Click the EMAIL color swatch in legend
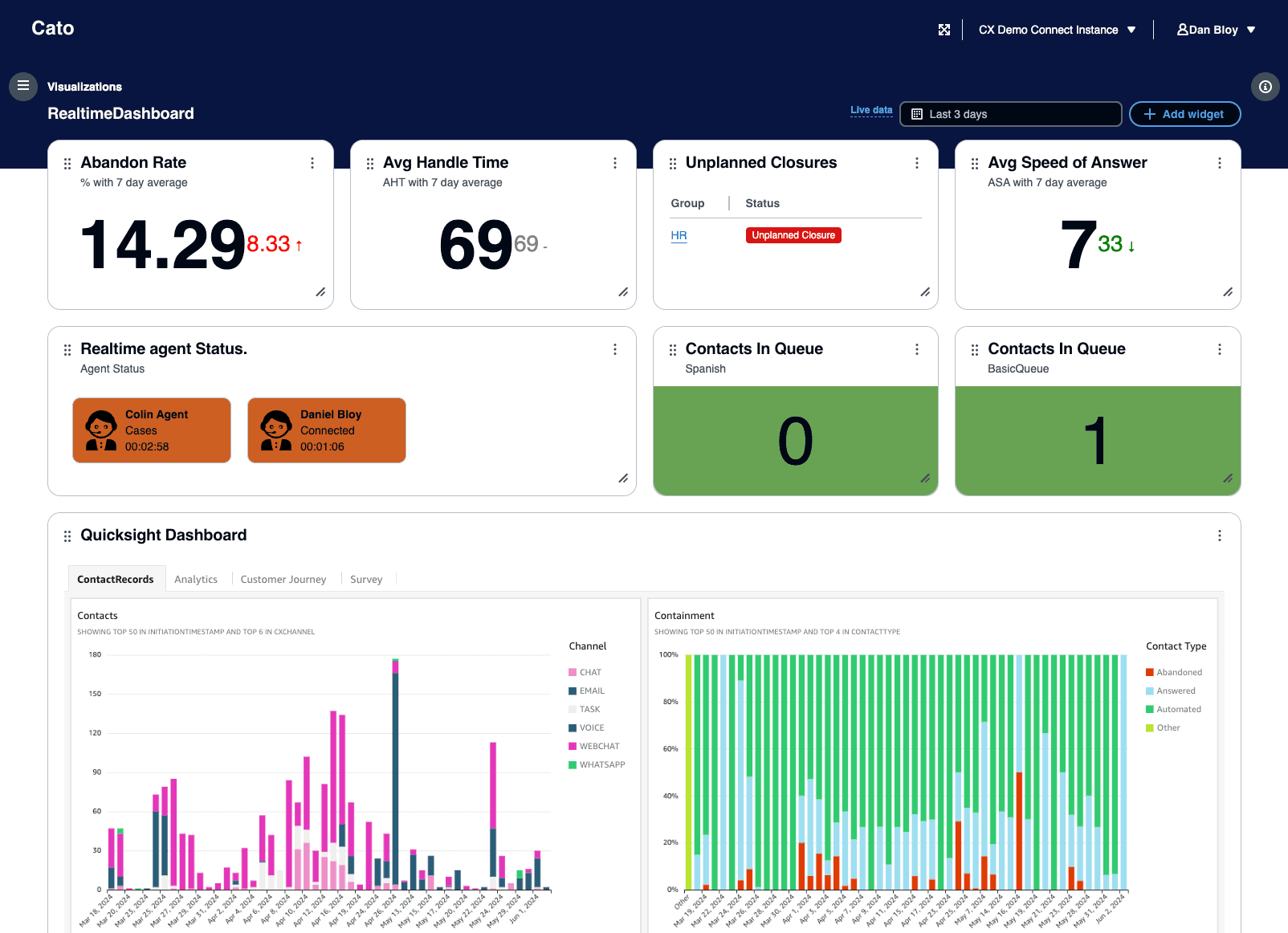Screen dimensions: 1288x933 click(573, 691)
